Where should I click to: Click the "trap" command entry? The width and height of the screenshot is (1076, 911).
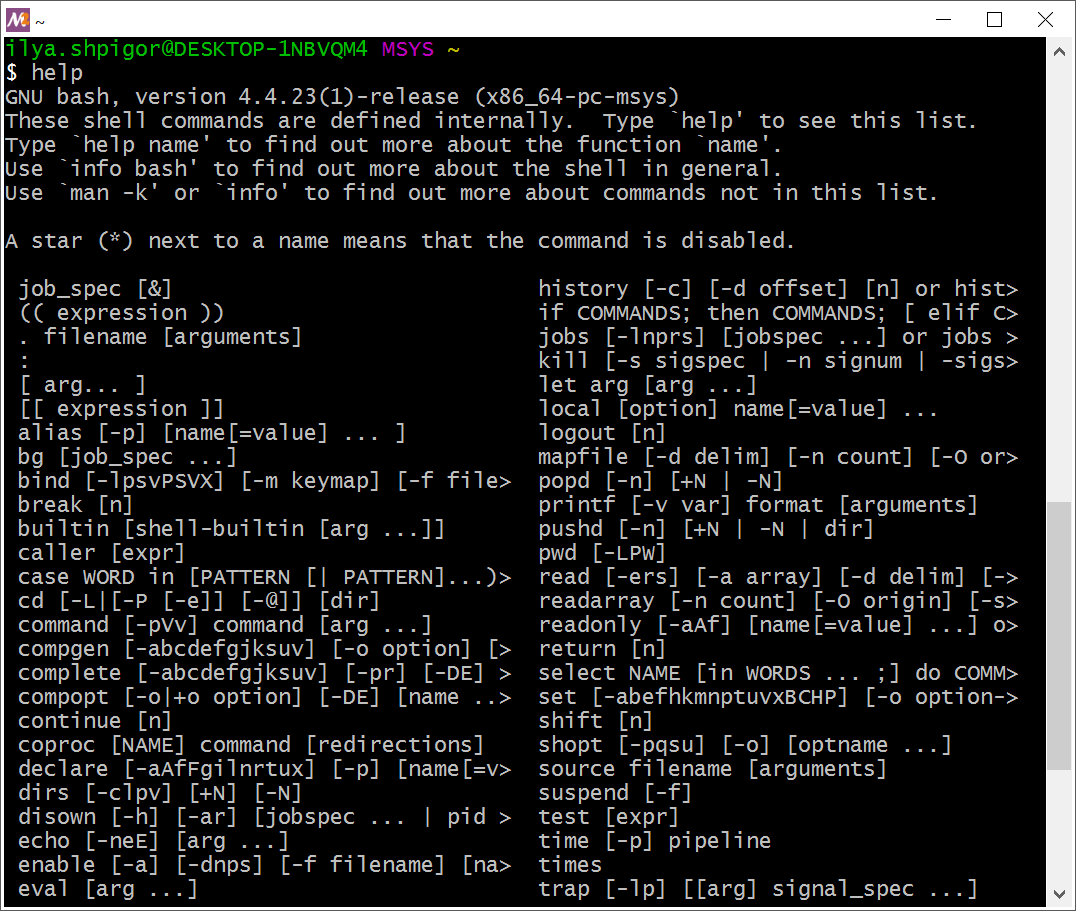[x=564, y=889]
